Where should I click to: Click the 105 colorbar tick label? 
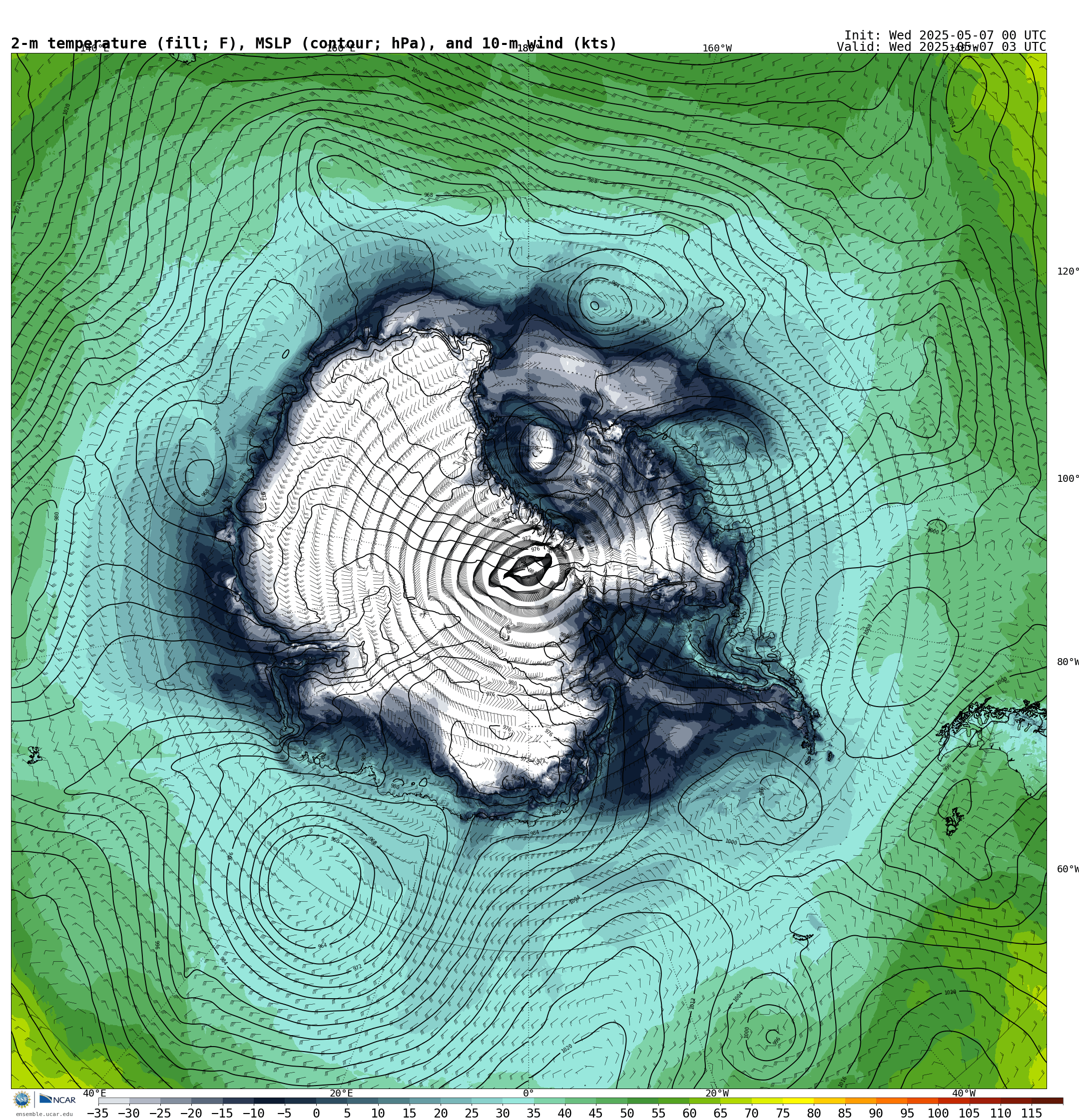point(969,1113)
